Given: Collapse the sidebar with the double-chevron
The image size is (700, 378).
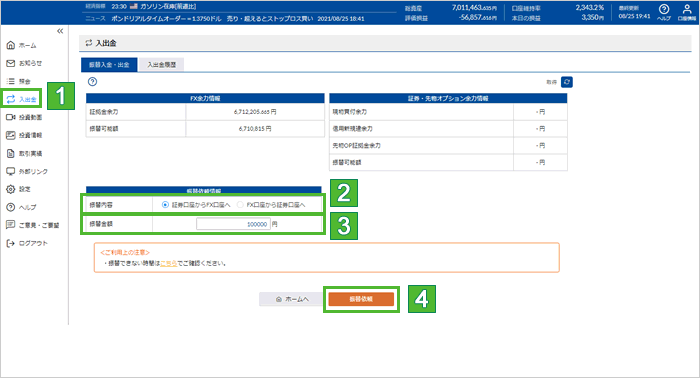Looking at the screenshot, I should 60,31.
